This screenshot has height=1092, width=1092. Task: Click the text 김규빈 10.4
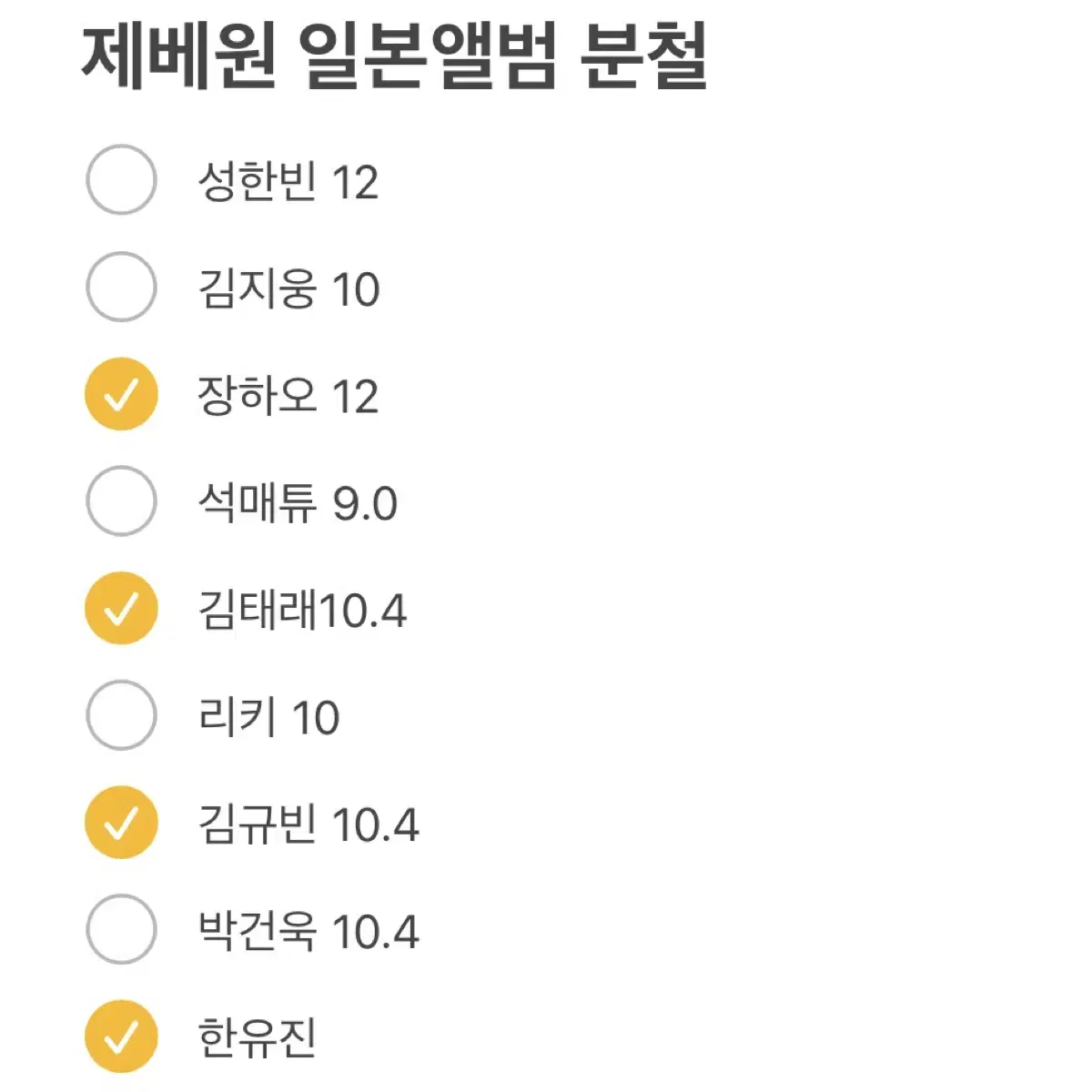tap(308, 824)
